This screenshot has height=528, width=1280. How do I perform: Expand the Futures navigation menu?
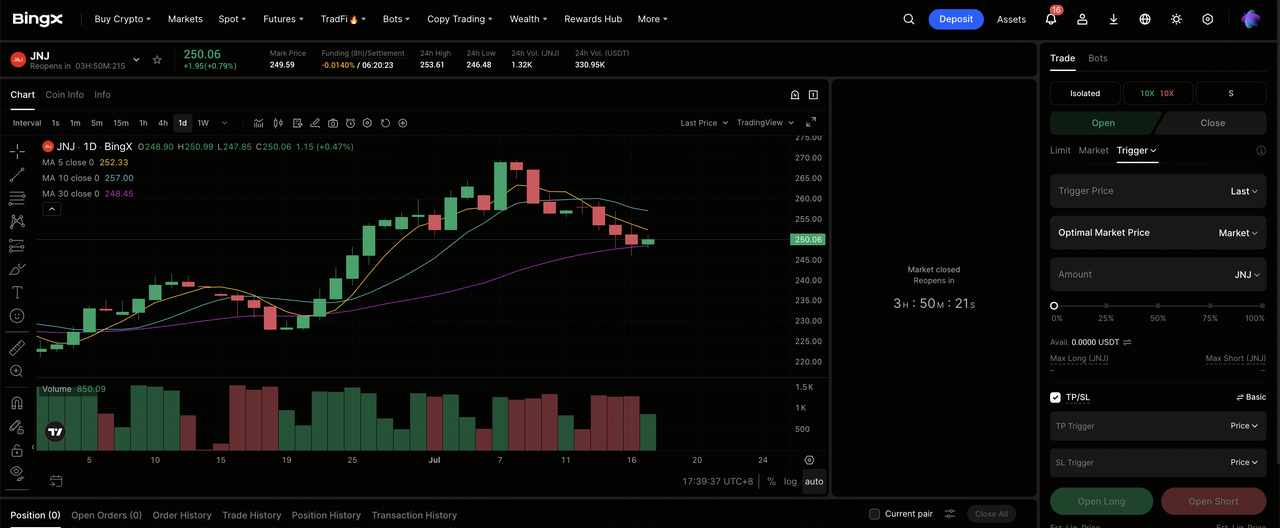coord(284,19)
